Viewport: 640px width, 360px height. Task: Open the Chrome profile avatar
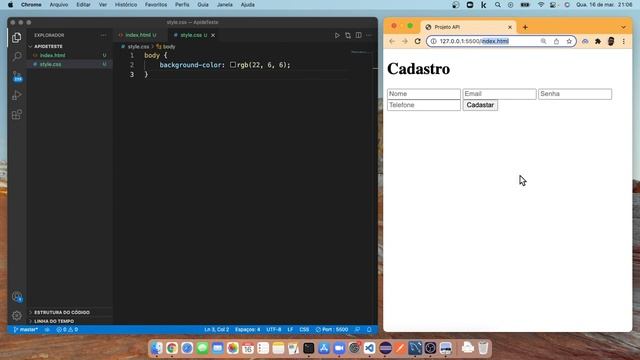point(611,41)
